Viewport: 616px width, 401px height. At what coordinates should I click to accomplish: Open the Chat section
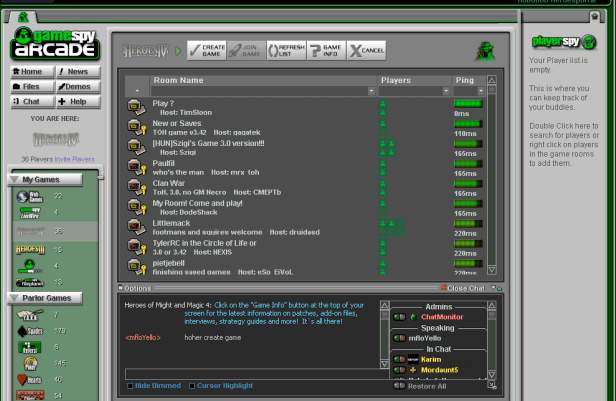(x=32, y=101)
